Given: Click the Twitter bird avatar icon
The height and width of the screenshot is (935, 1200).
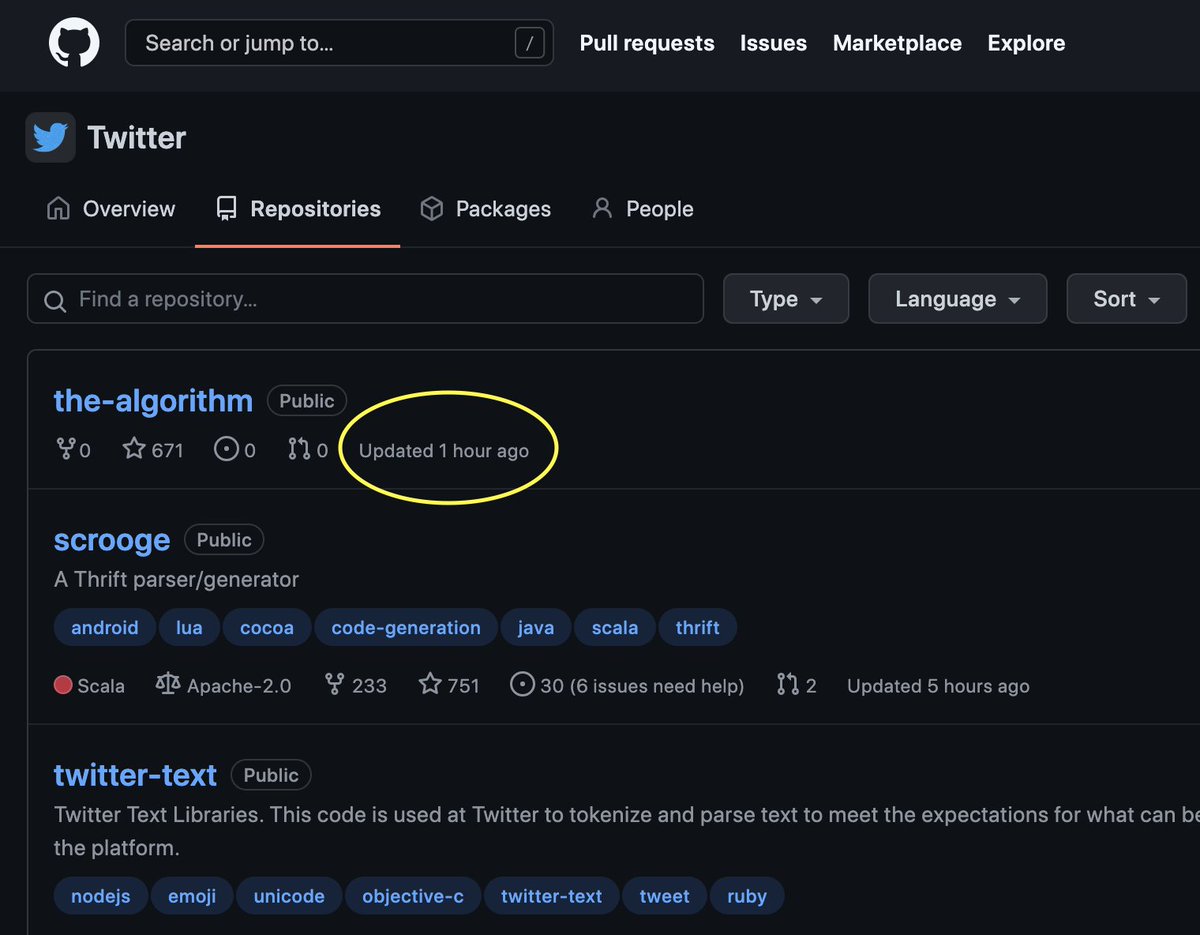Looking at the screenshot, I should [x=50, y=137].
